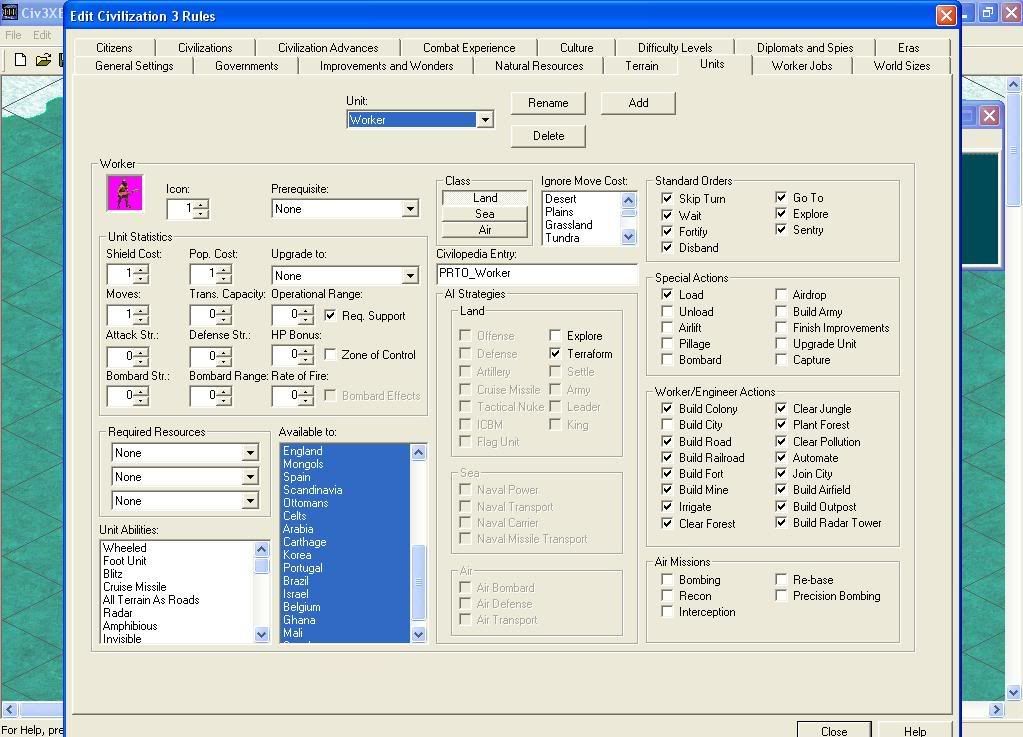This screenshot has width=1023, height=737.
Task: Click the Open folder icon in background toolbar
Action: [43, 60]
